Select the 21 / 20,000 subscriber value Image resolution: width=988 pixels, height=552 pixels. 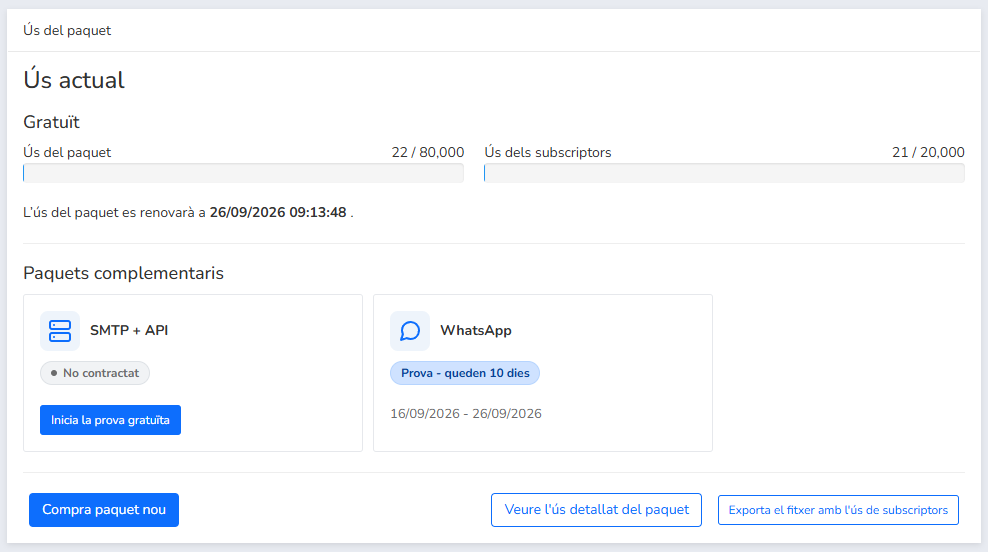click(x=928, y=152)
